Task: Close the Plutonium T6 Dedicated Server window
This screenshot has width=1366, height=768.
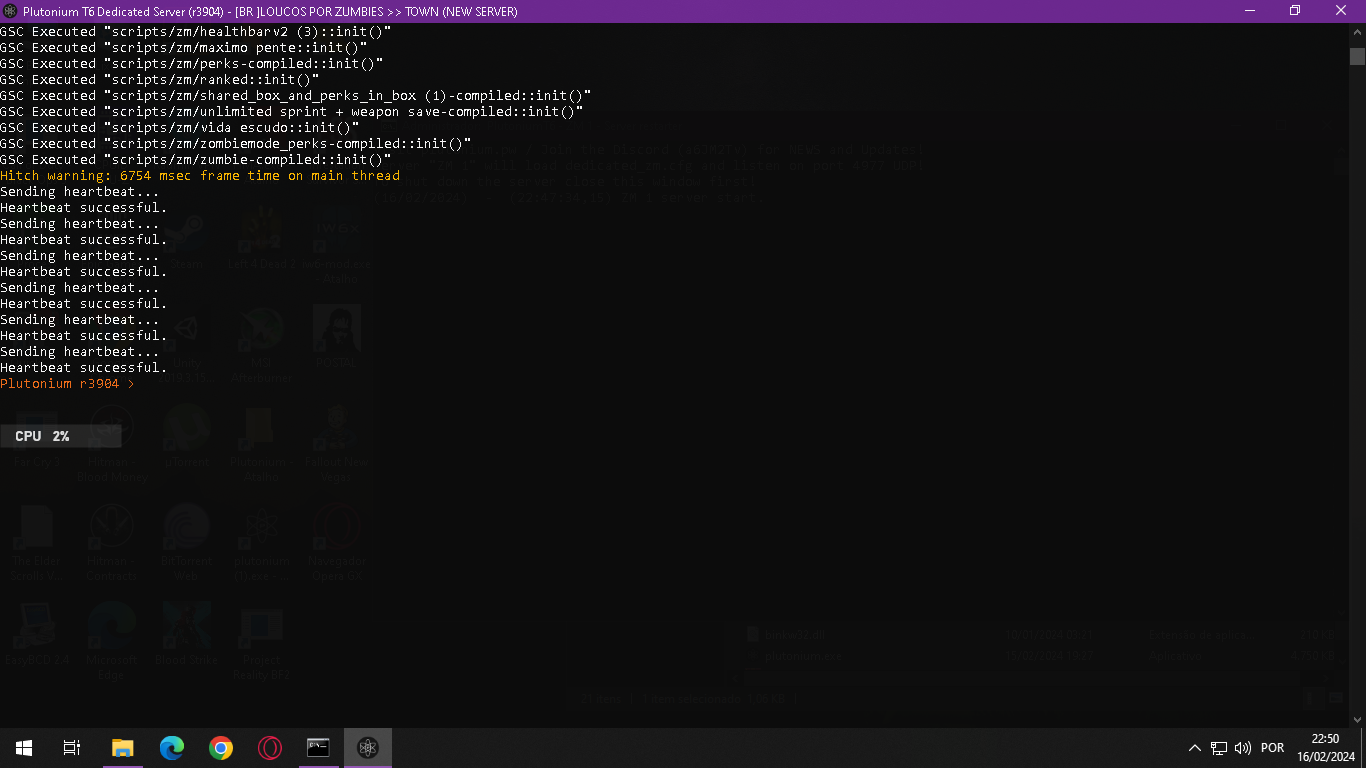Action: click(1342, 11)
